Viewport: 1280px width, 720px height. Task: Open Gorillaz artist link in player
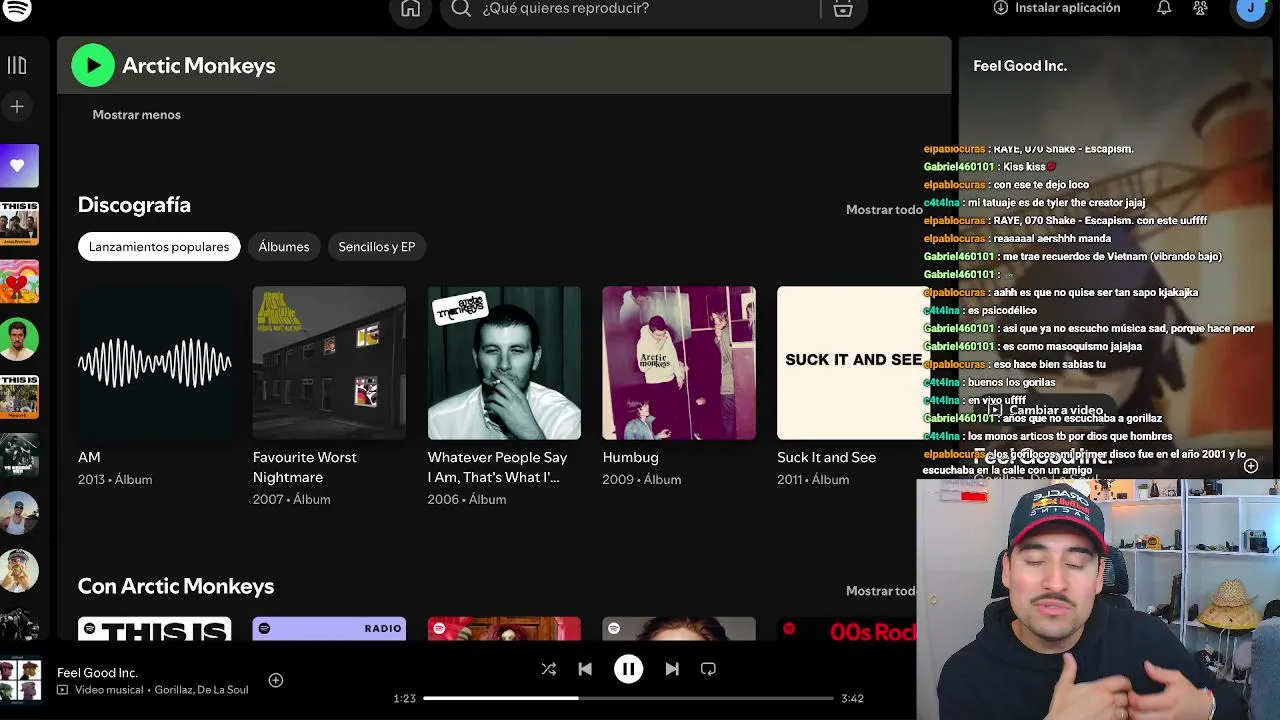(176, 690)
